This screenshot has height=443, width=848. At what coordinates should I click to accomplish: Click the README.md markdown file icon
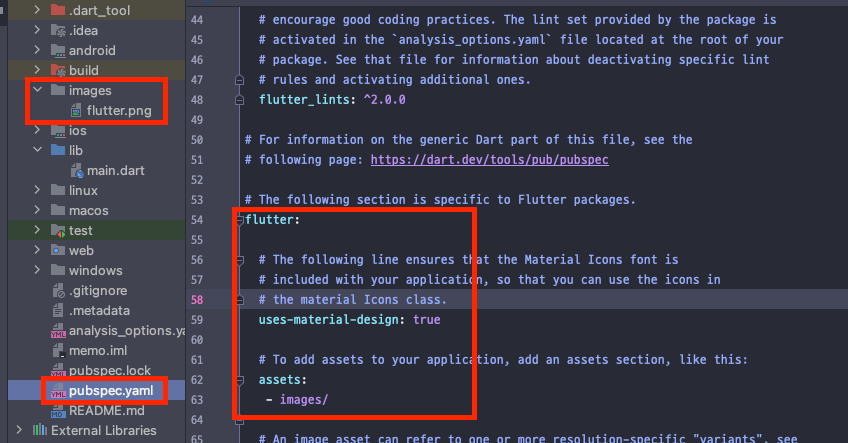tap(58, 411)
